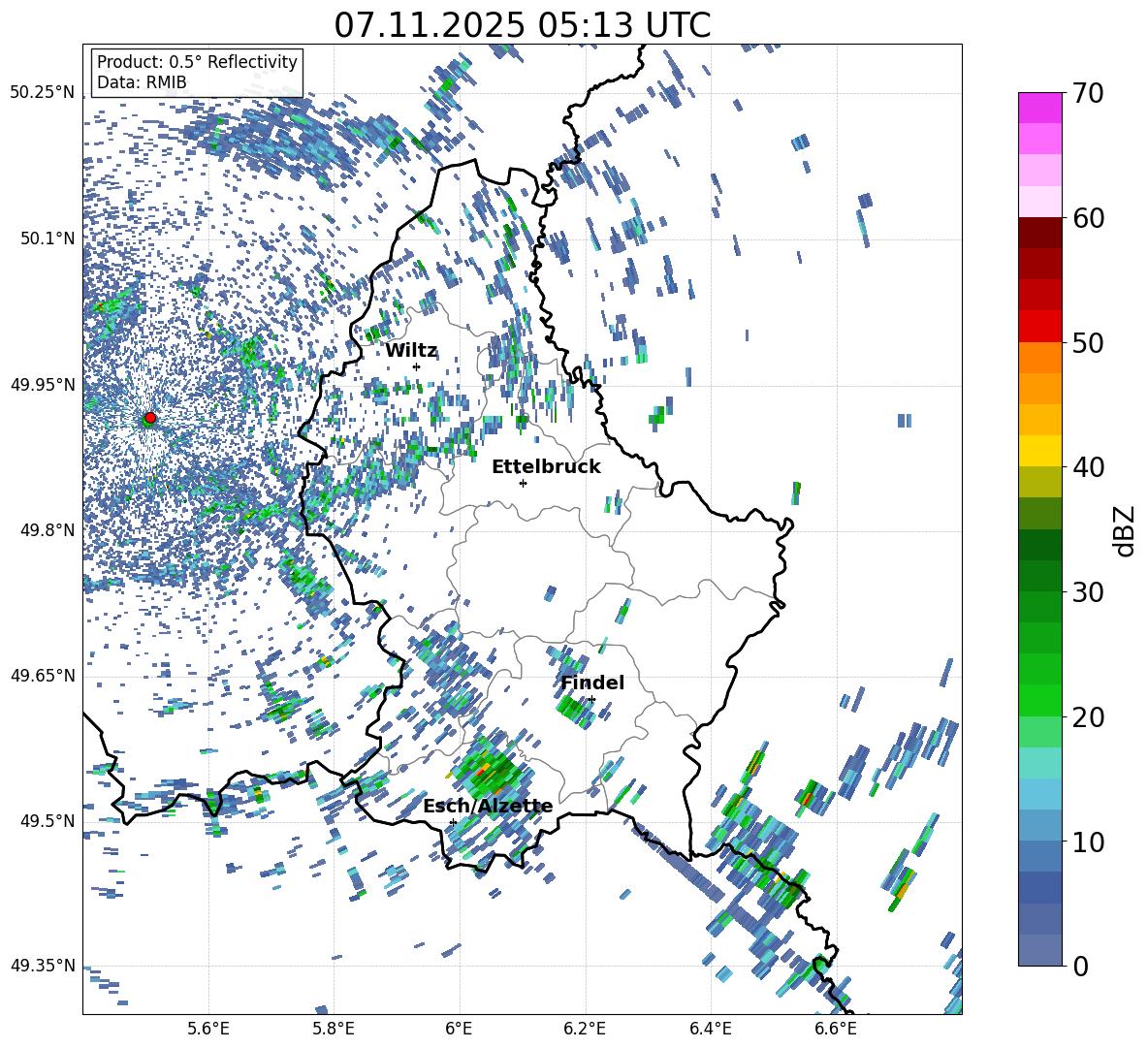Screen dimensions: 1148x1048
Task: Click the 49.8°N latitude label
Action: pyautogui.click(x=47, y=530)
